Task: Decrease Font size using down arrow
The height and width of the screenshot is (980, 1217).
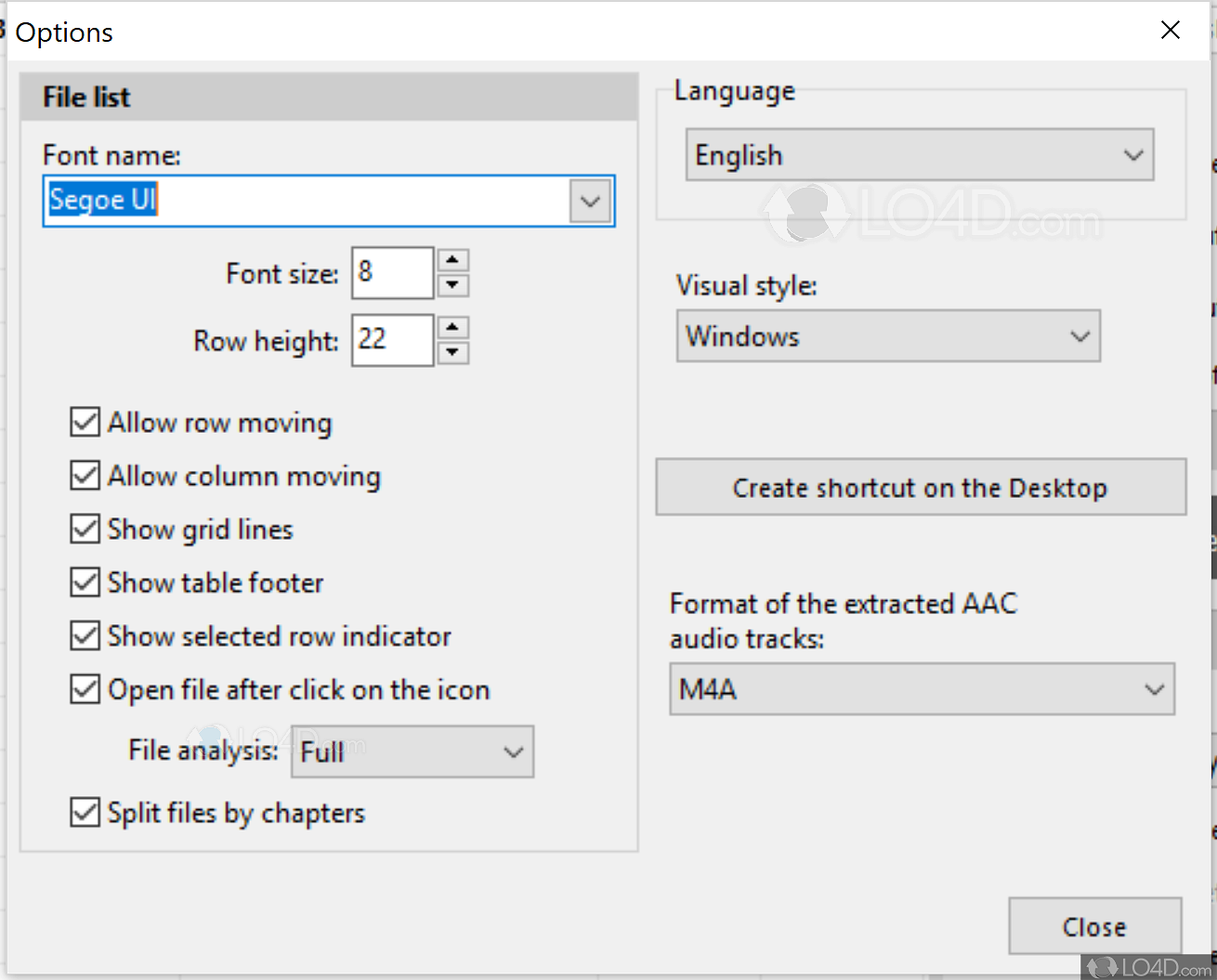Action: [452, 285]
